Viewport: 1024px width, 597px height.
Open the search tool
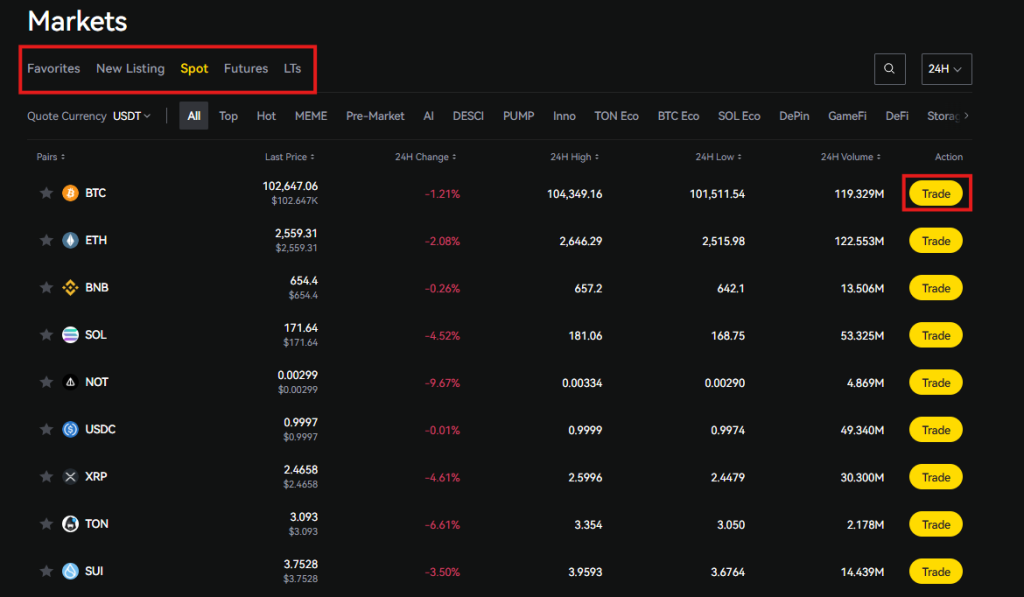pyautogui.click(x=889, y=68)
